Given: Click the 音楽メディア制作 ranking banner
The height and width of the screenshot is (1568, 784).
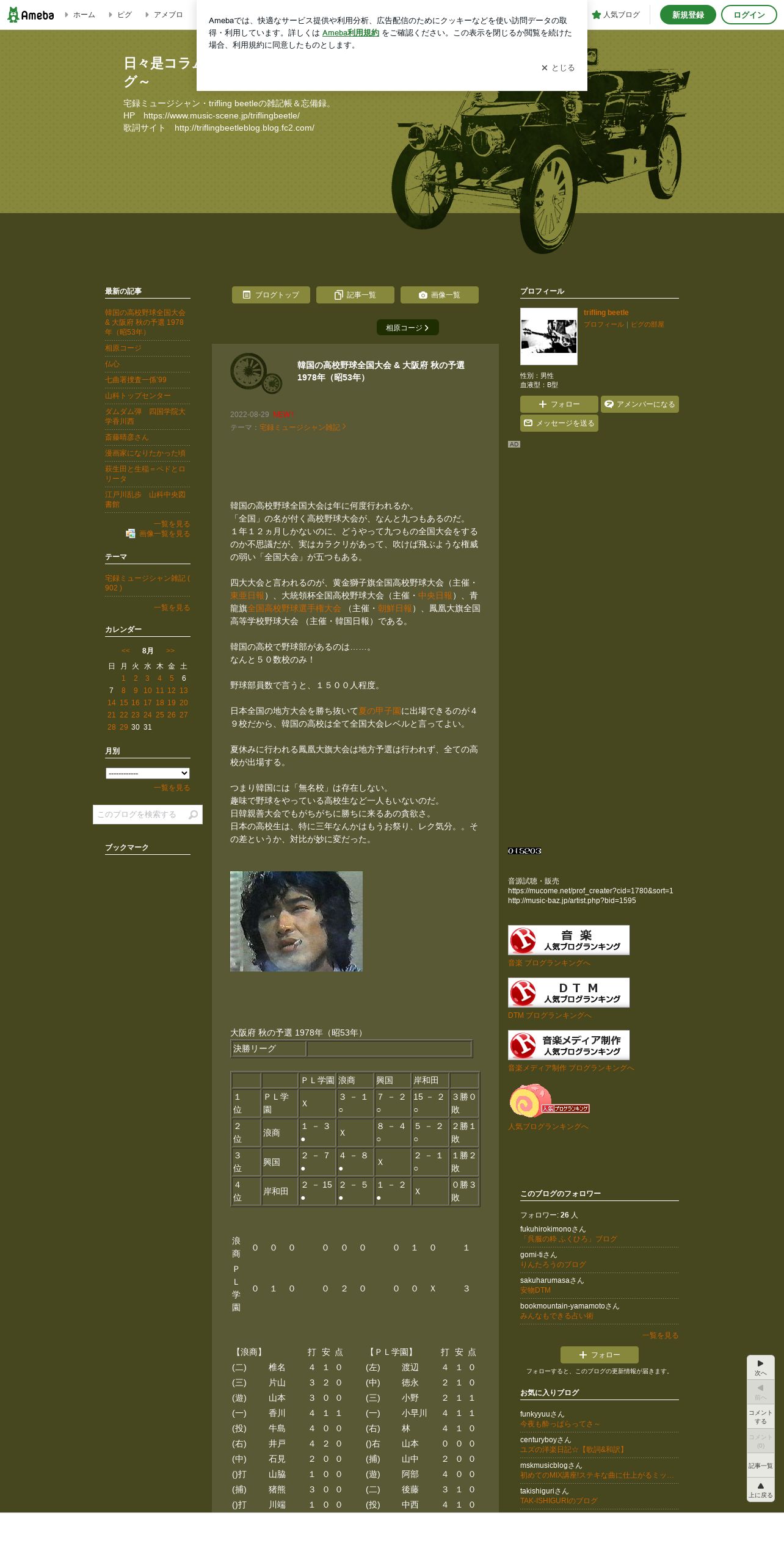Looking at the screenshot, I should point(568,1045).
